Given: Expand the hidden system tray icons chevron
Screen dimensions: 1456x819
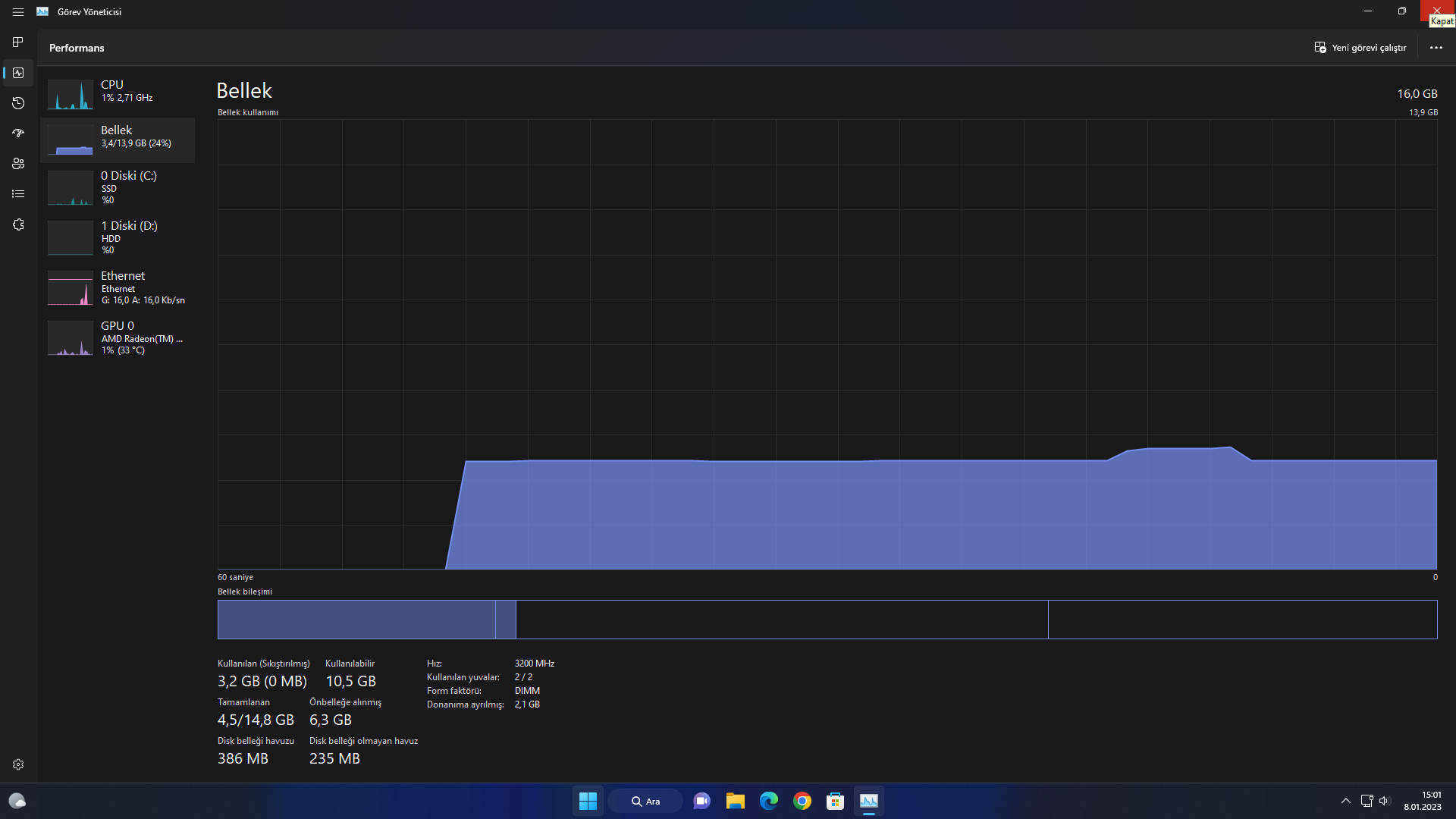Looking at the screenshot, I should pyautogui.click(x=1346, y=801).
